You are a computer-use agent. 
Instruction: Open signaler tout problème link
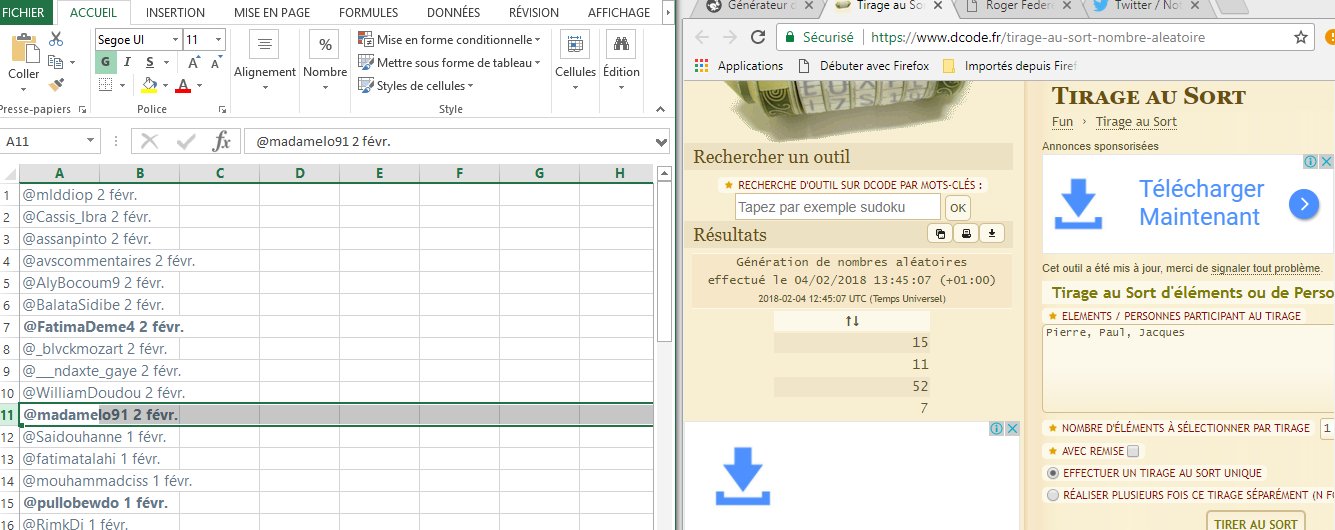tap(1266, 269)
